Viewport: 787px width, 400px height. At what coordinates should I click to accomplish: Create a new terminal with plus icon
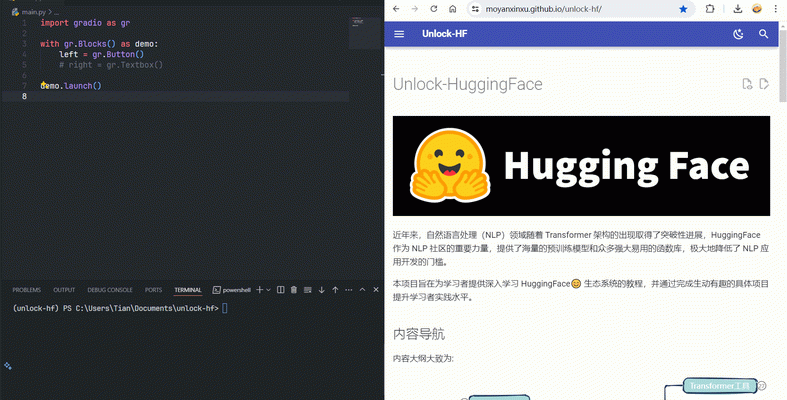coord(259,290)
